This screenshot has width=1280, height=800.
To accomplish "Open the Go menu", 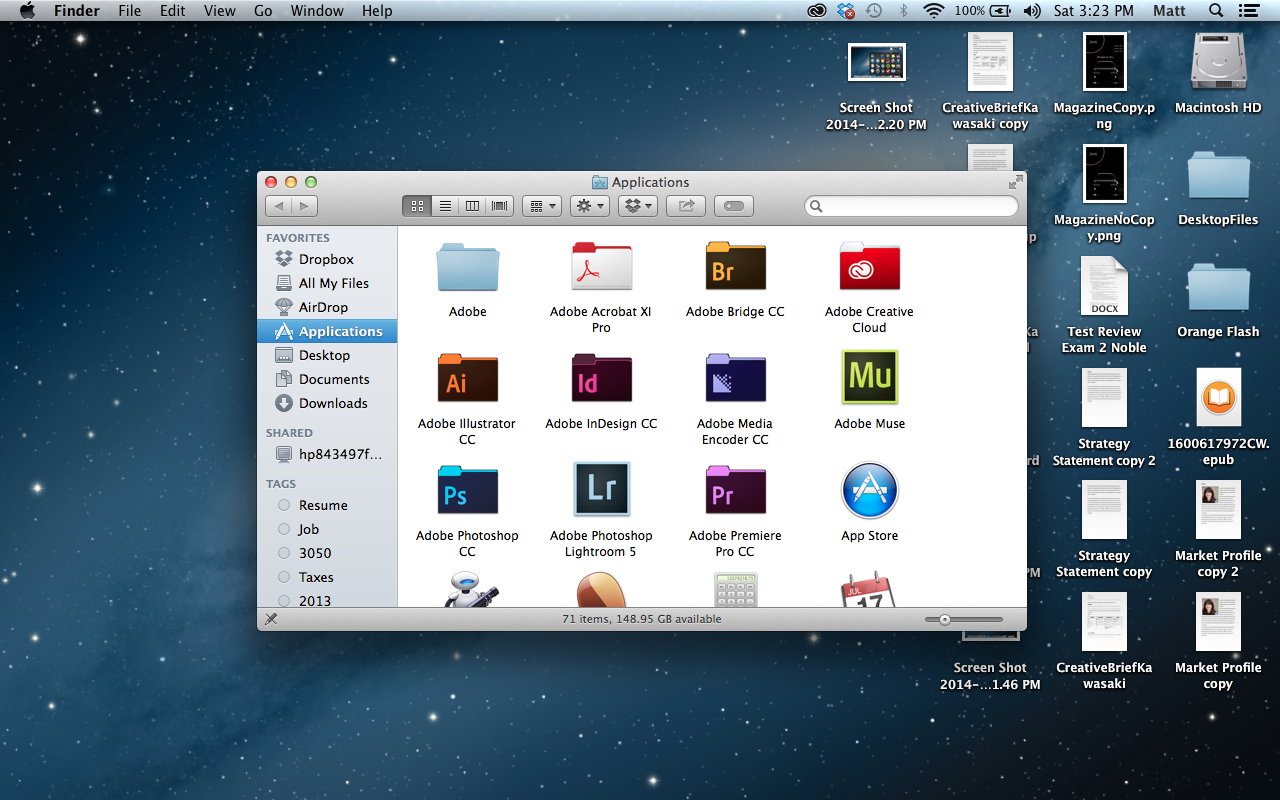I will pos(263,11).
